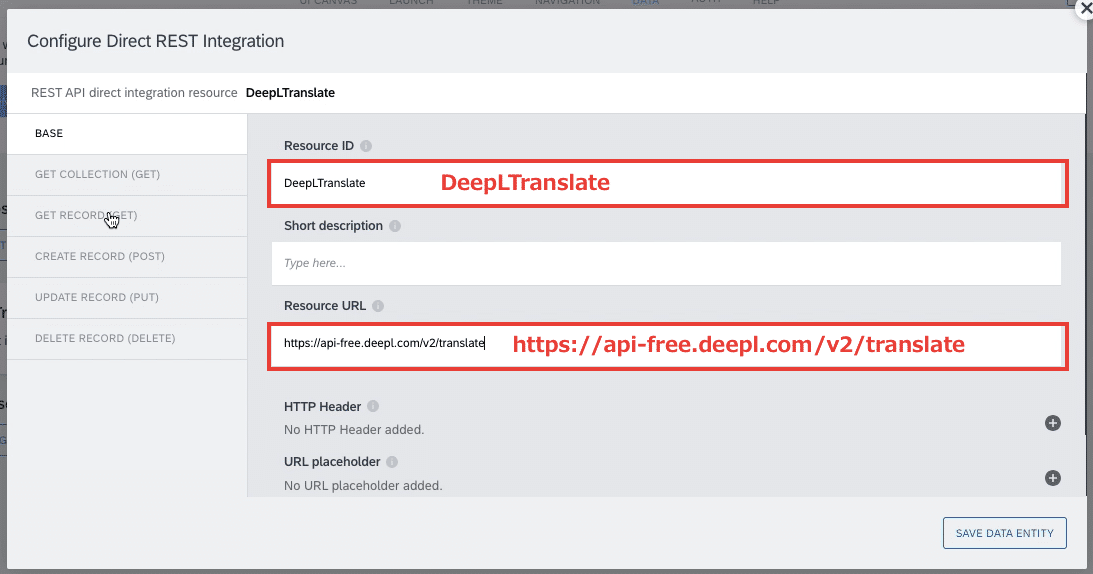Select the BASE tab

click(127, 133)
